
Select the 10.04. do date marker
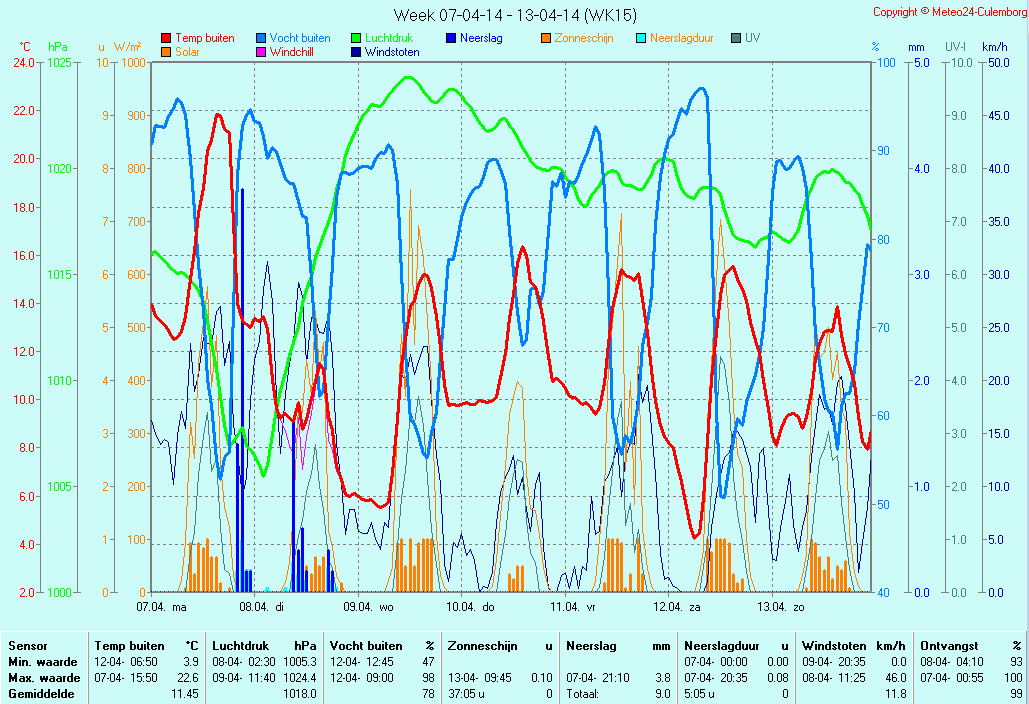(470, 607)
